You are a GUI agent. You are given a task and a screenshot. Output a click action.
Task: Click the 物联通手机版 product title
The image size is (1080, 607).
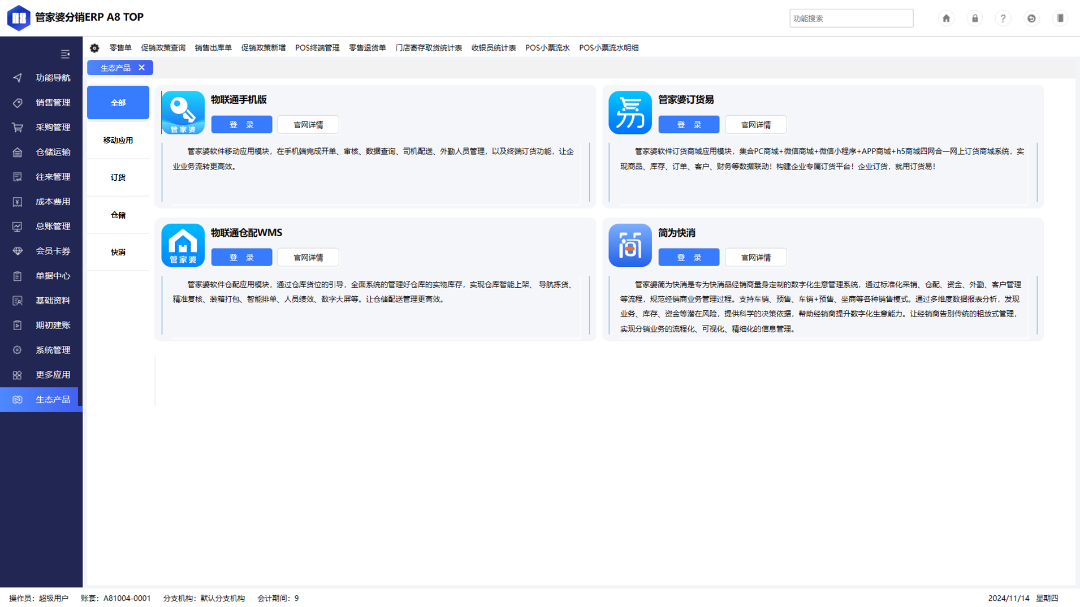point(239,100)
